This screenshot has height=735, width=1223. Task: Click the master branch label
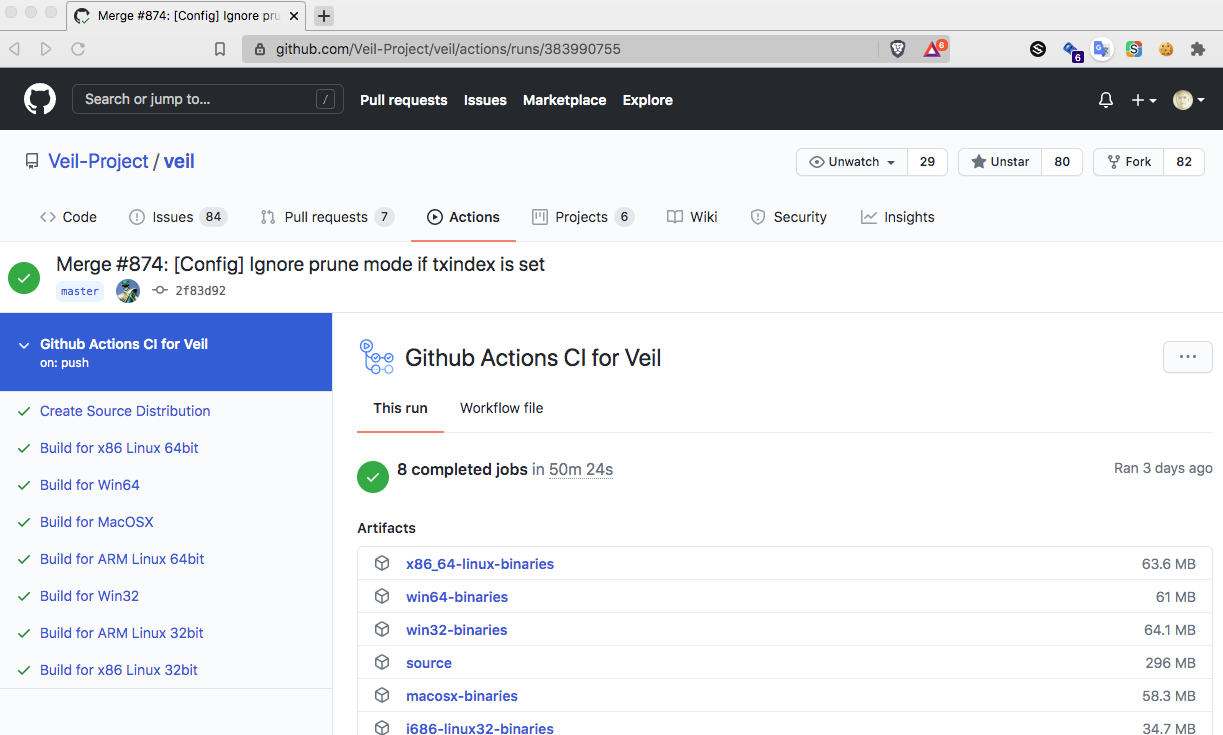[x=80, y=291]
